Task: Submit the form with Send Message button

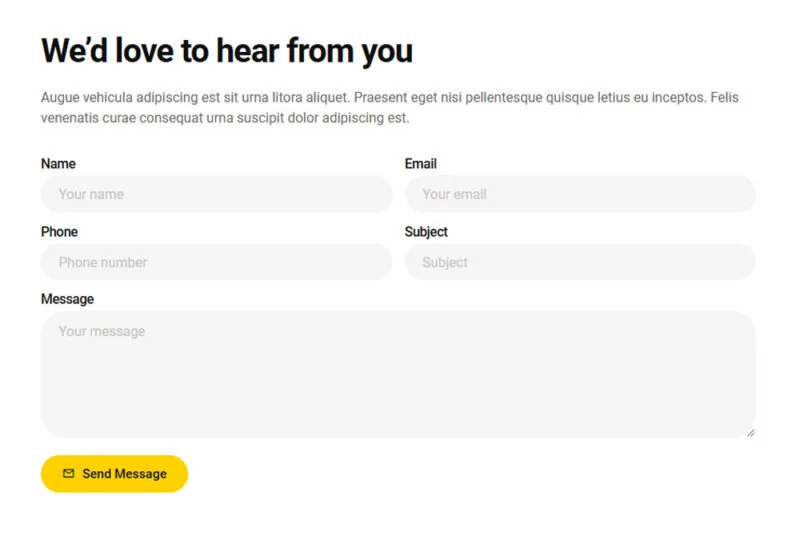Action: tap(114, 474)
